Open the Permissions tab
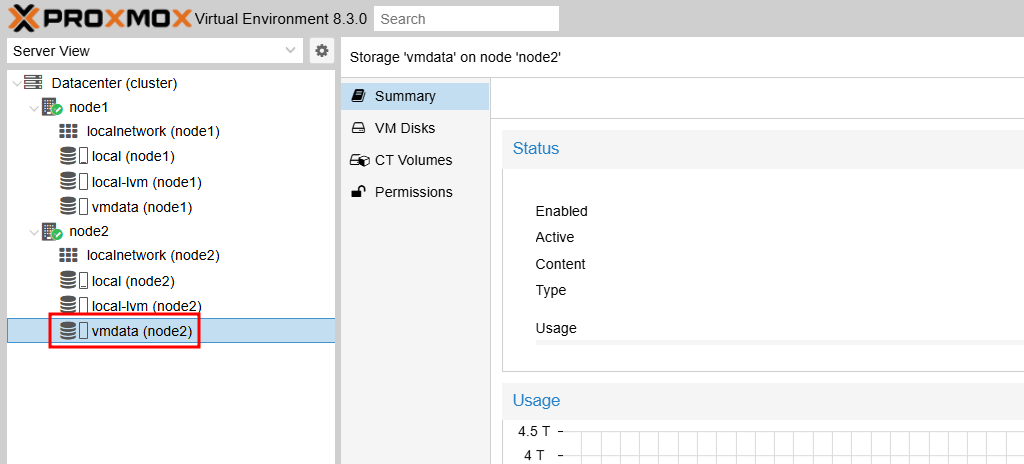The width and height of the screenshot is (1024, 464). (x=415, y=192)
